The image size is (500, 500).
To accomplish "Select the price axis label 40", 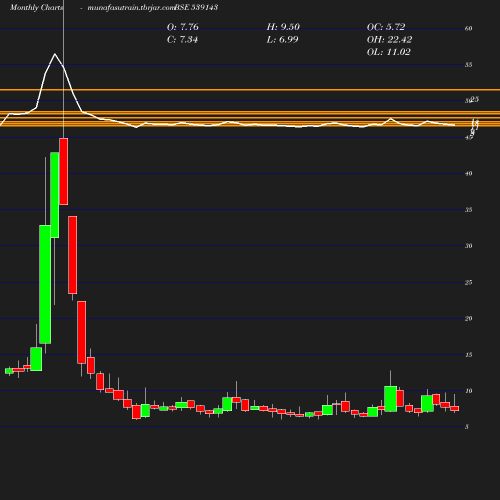I will [468, 174].
